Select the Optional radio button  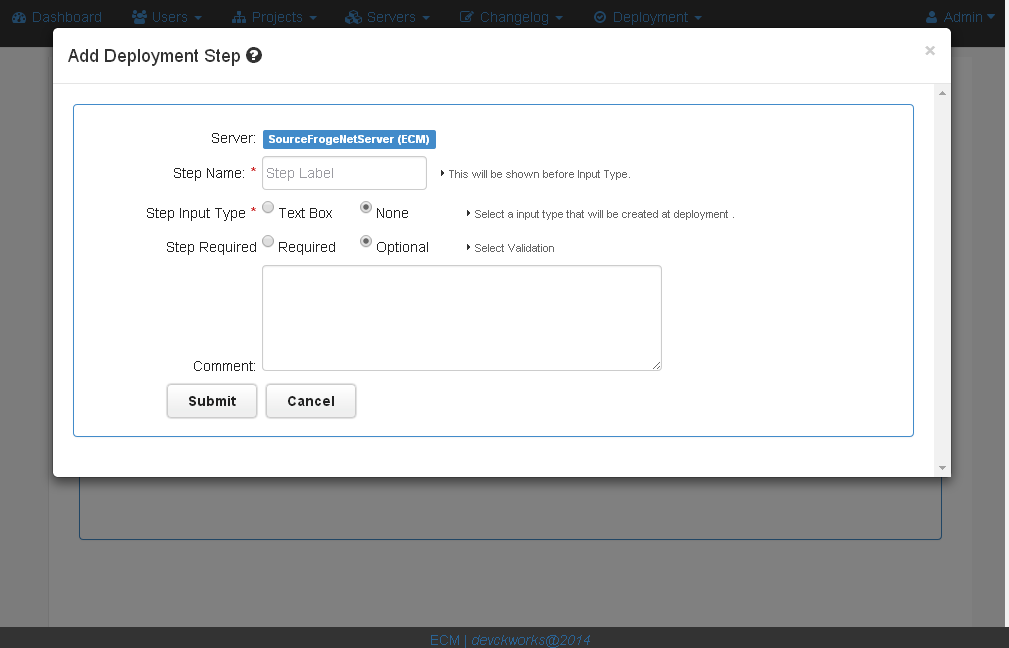coord(365,241)
